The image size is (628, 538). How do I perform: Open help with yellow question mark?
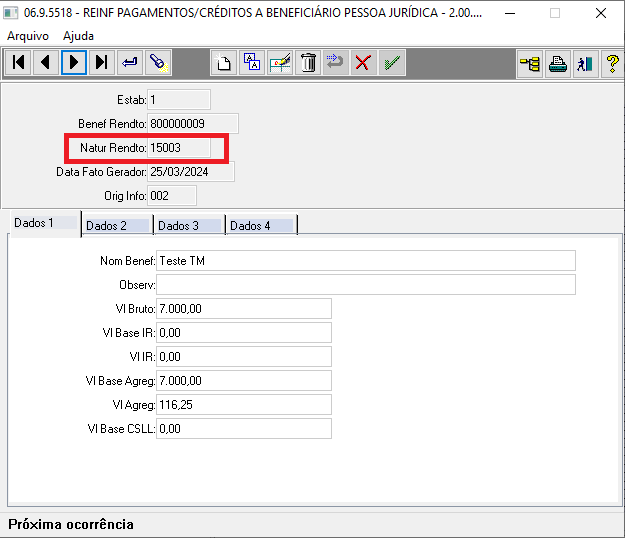coord(612,64)
